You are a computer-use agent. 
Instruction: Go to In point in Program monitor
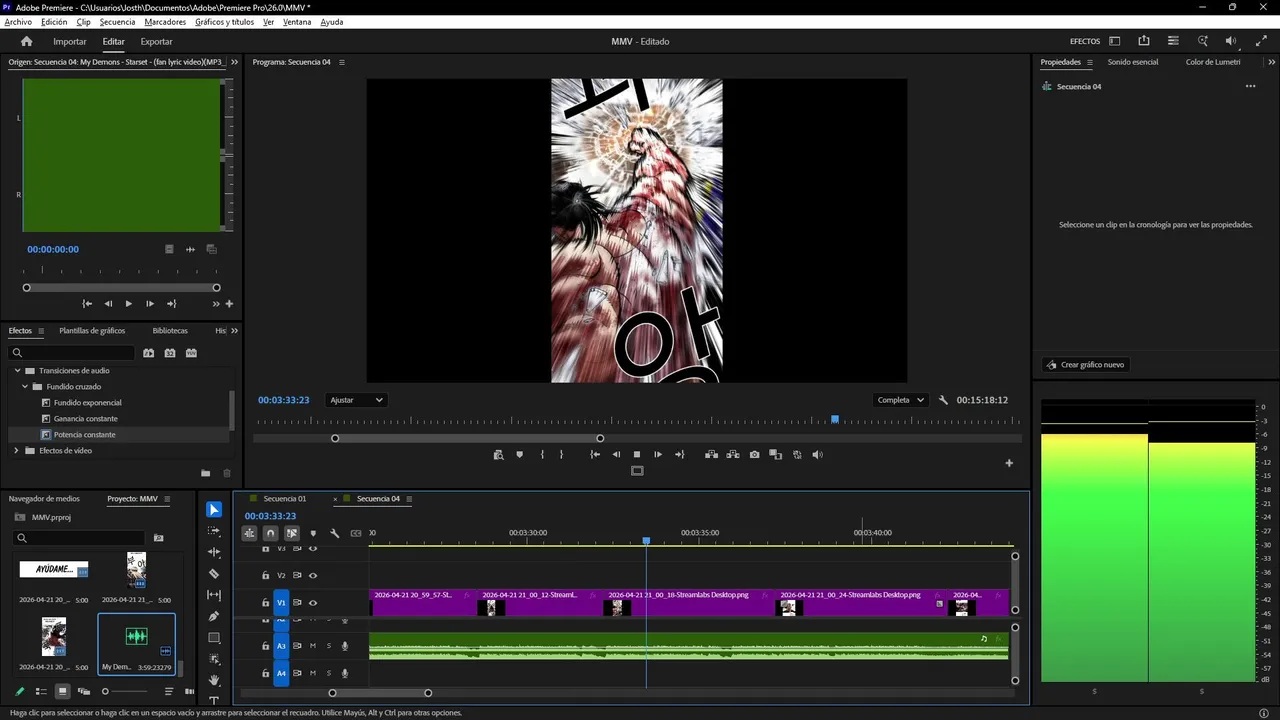(x=595, y=454)
